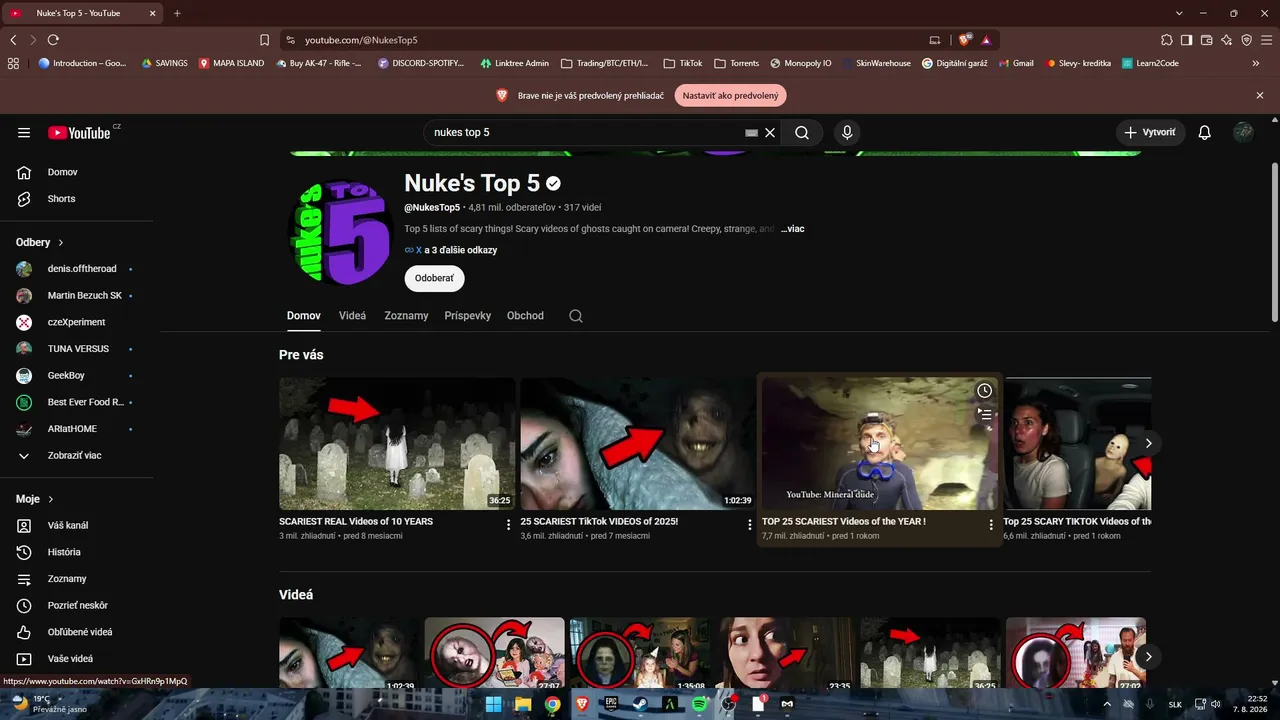Open the account avatar menu

pos(1243,132)
